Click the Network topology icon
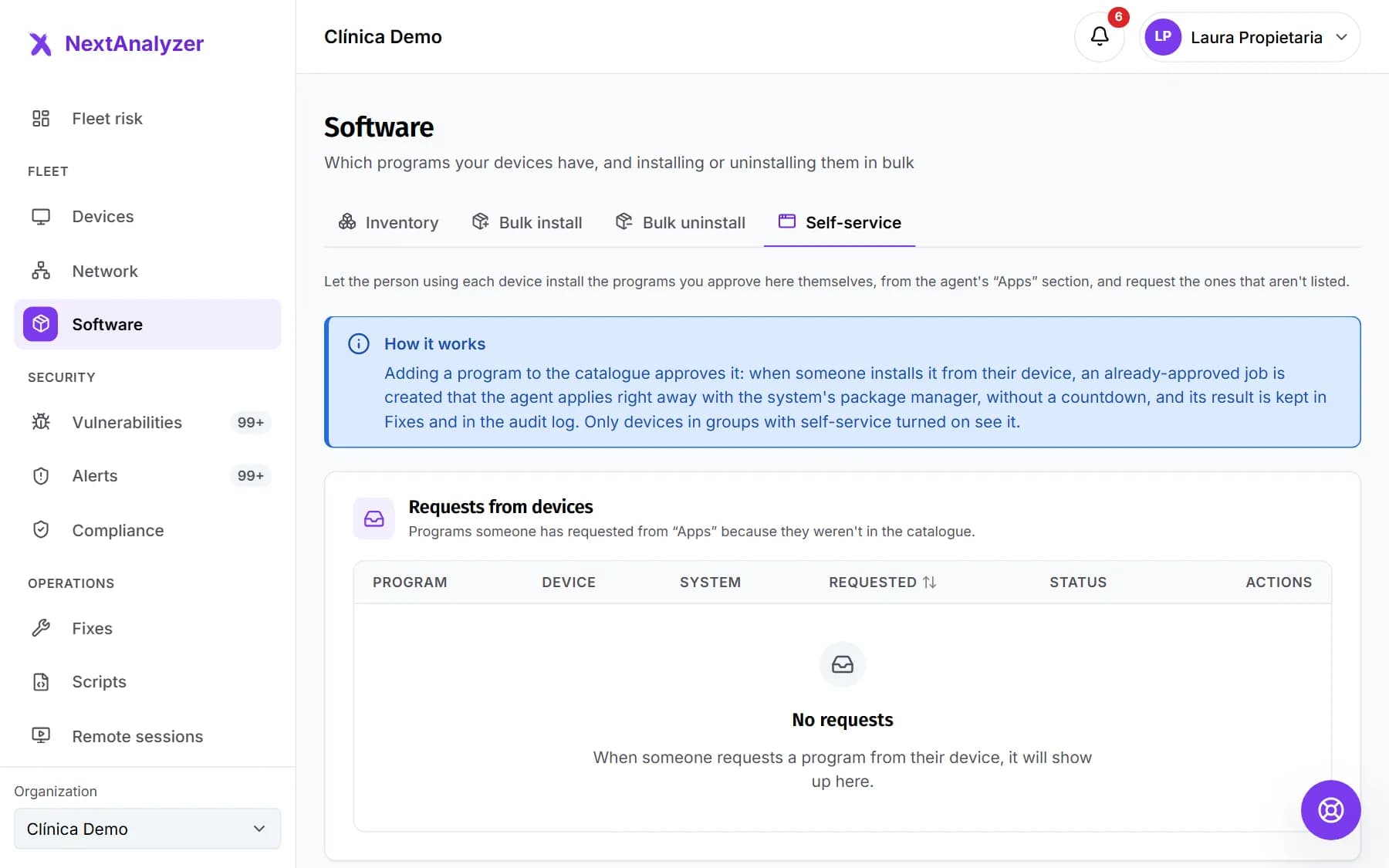 41,271
